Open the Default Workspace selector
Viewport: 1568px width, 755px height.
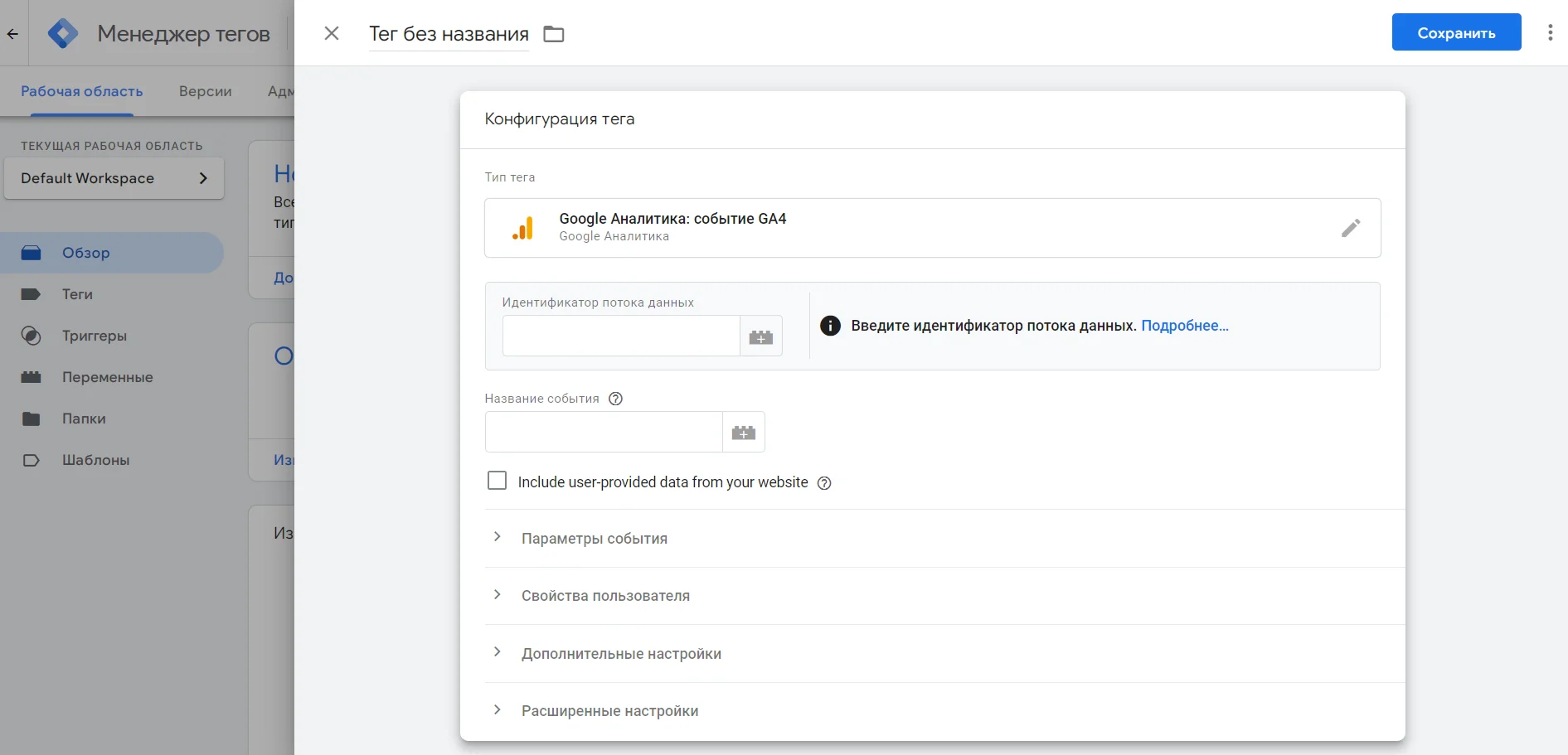point(114,178)
